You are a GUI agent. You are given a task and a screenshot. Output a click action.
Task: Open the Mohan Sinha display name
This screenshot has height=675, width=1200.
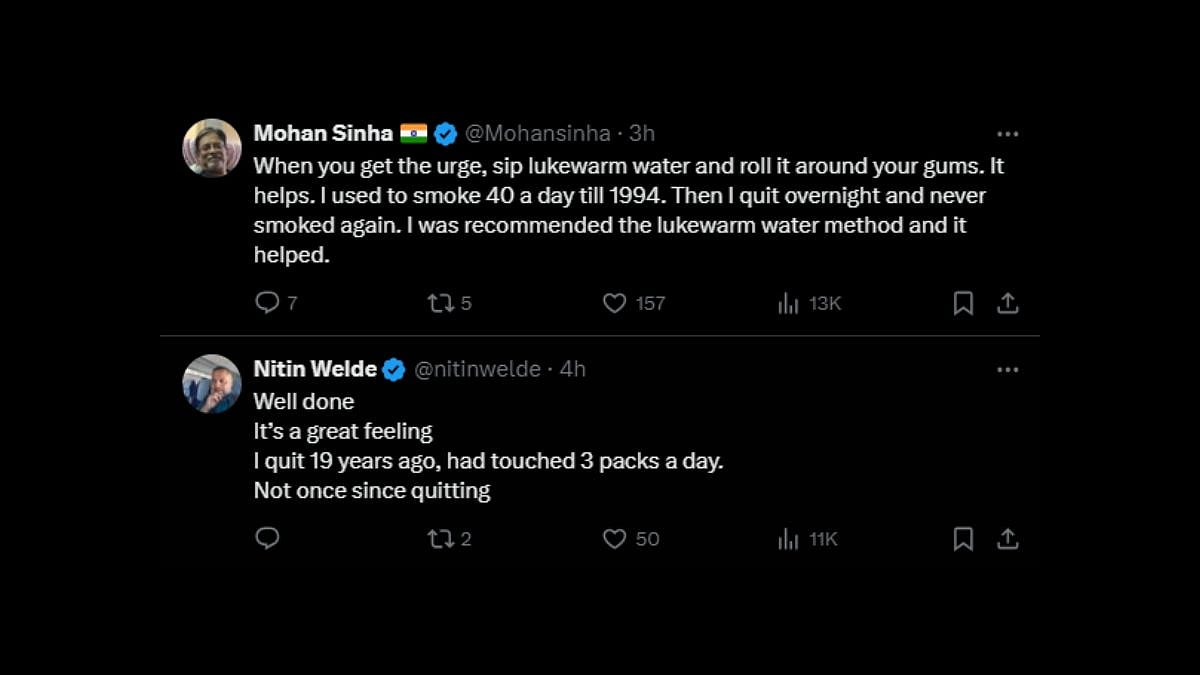(x=323, y=133)
